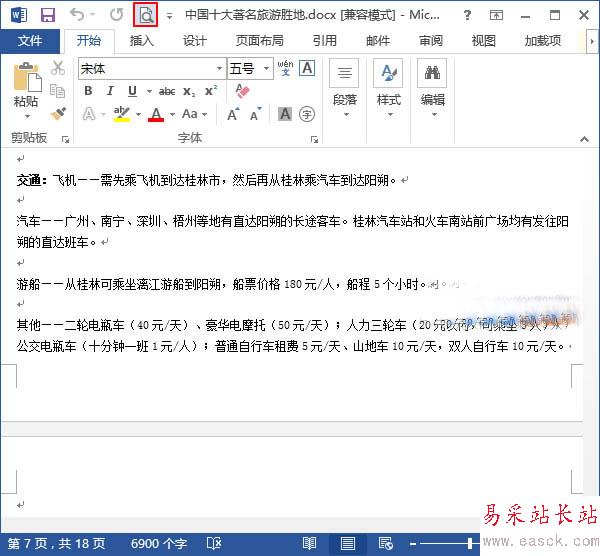600x556 pixels.
Task: Click the Save icon in quick access toolbar
Action: (48, 15)
